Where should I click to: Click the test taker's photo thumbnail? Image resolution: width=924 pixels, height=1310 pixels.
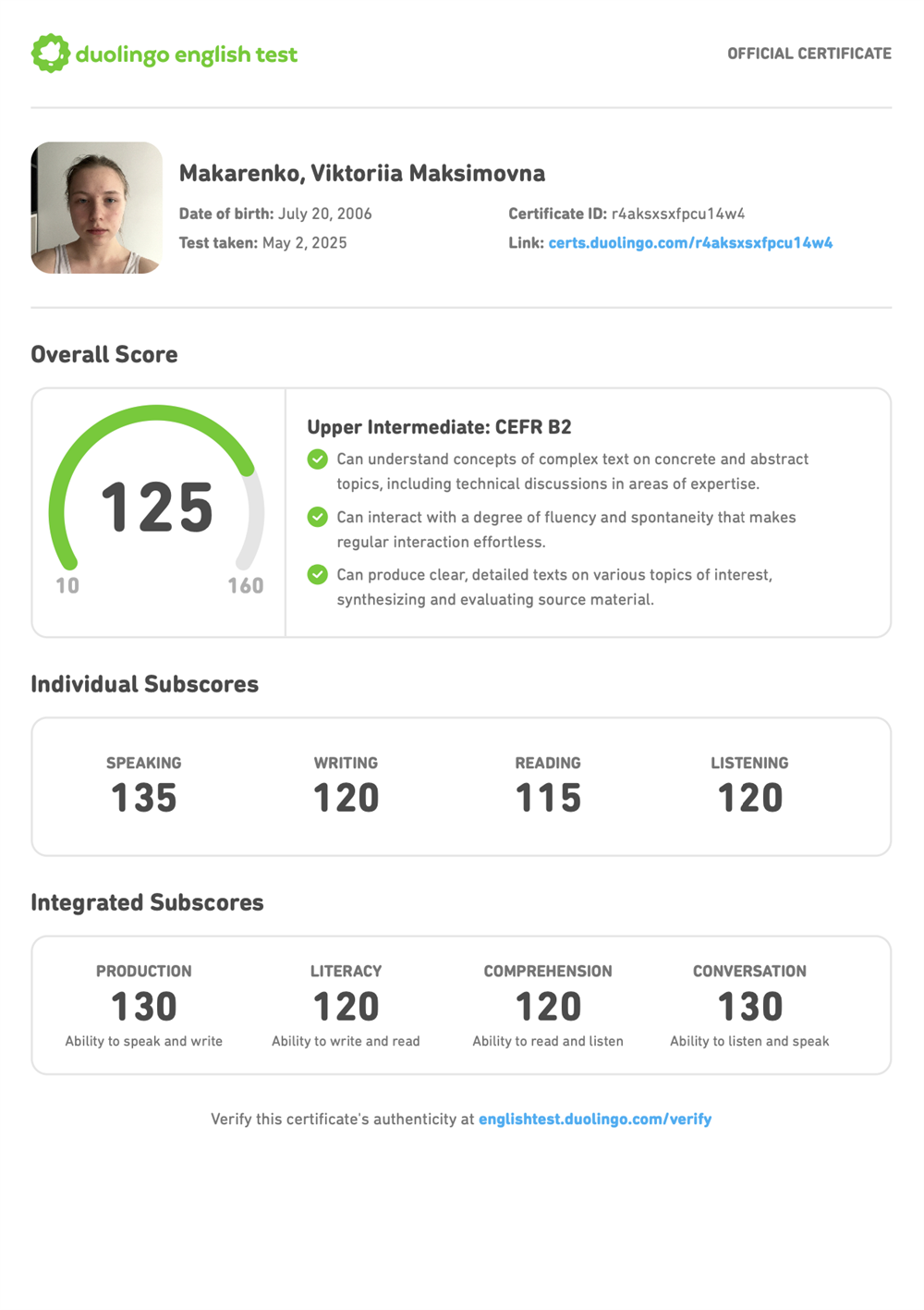point(97,208)
